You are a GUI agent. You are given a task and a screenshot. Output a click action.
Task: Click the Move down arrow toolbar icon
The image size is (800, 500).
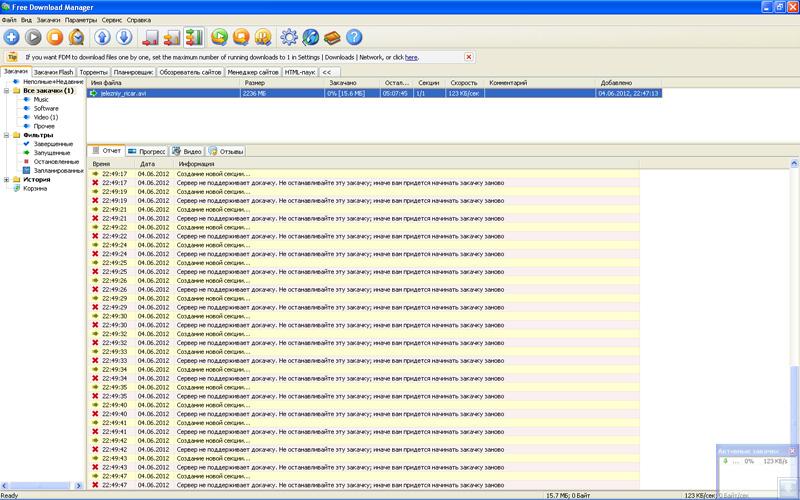(x=124, y=37)
